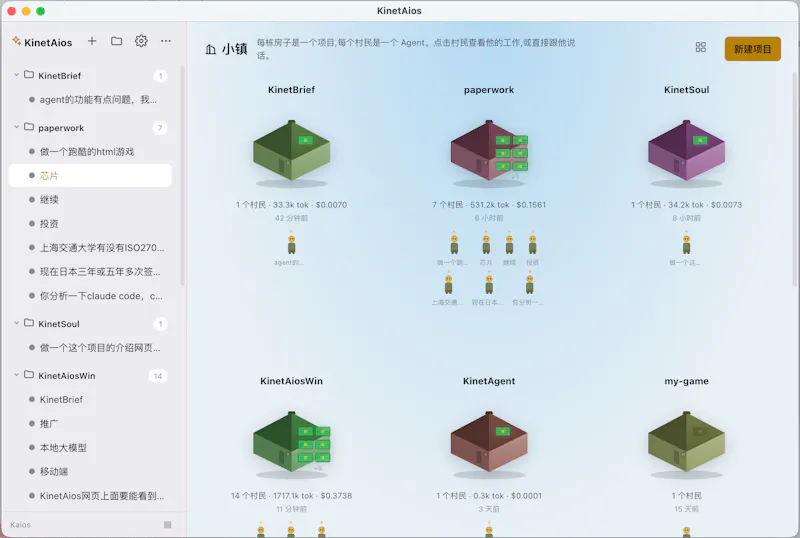Open the selected 芯片 conversation
Viewport: 800px width, 538px height.
(90, 176)
